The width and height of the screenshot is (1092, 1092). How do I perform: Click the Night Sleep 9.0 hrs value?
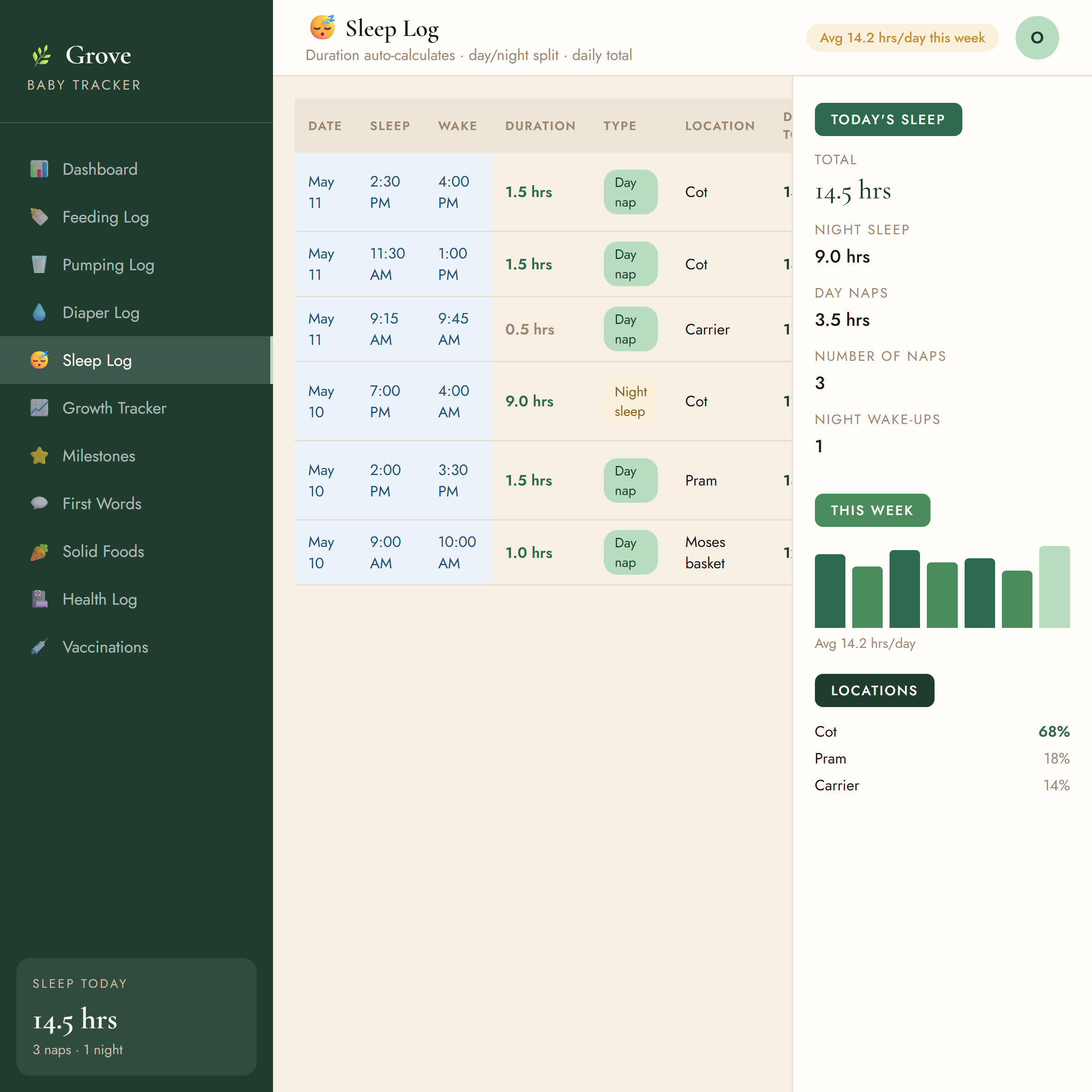click(x=842, y=257)
